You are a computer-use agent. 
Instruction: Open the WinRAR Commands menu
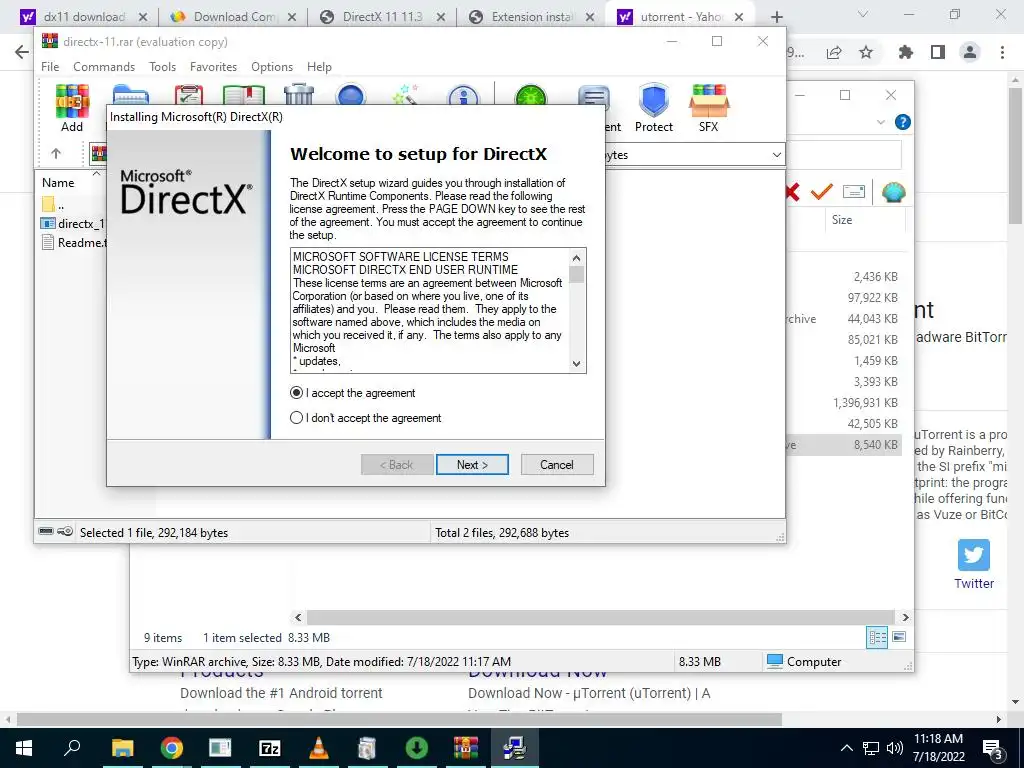coord(104,67)
